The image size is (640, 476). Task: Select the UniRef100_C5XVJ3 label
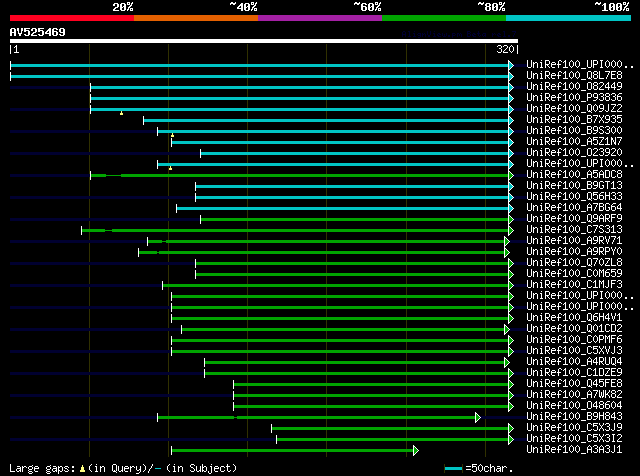(x=574, y=351)
